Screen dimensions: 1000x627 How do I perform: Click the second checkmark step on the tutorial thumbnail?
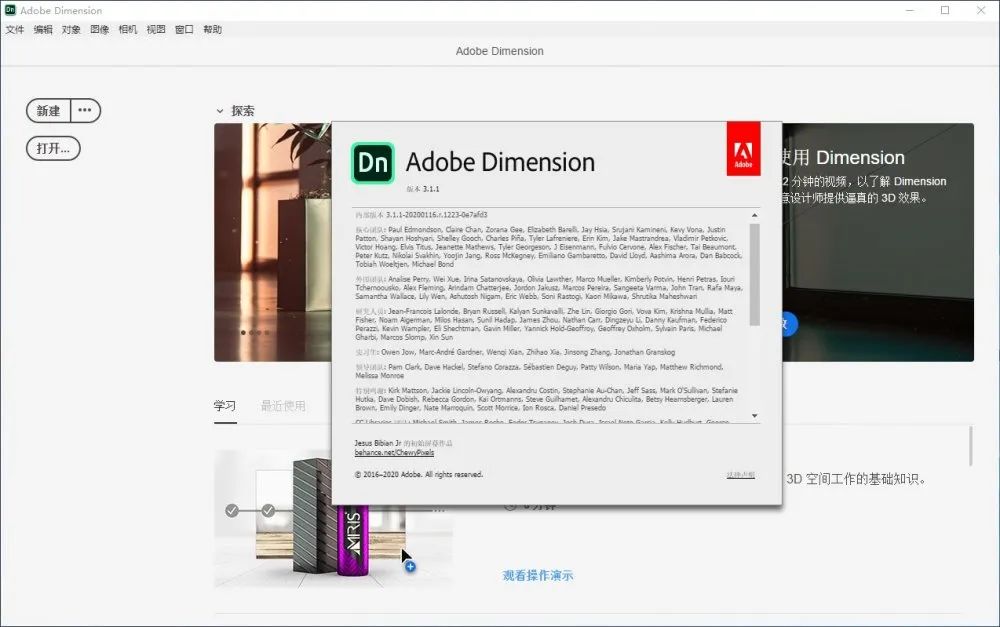(x=268, y=510)
